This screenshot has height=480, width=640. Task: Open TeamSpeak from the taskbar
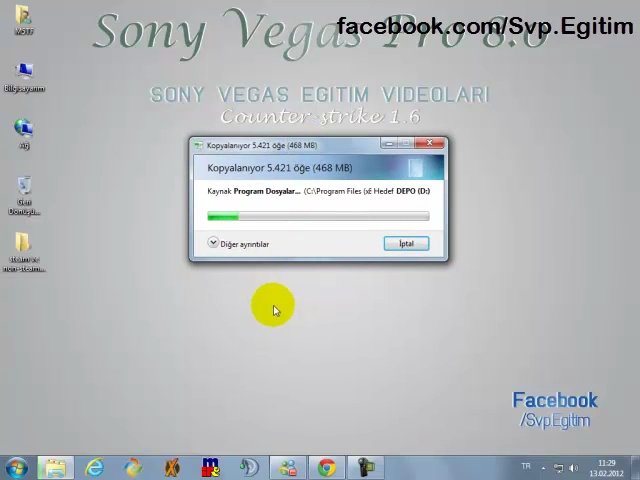point(249,468)
